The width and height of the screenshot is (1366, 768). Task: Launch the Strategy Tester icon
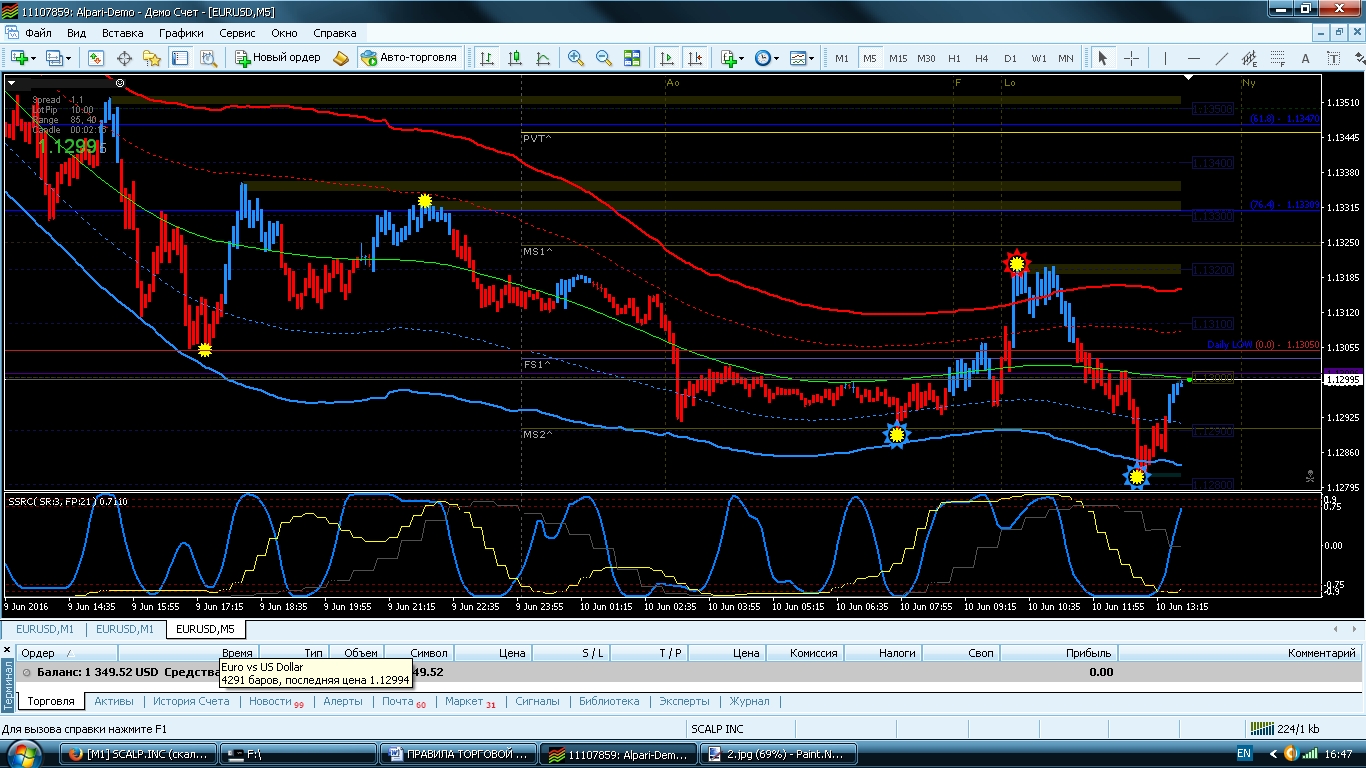(x=208, y=58)
